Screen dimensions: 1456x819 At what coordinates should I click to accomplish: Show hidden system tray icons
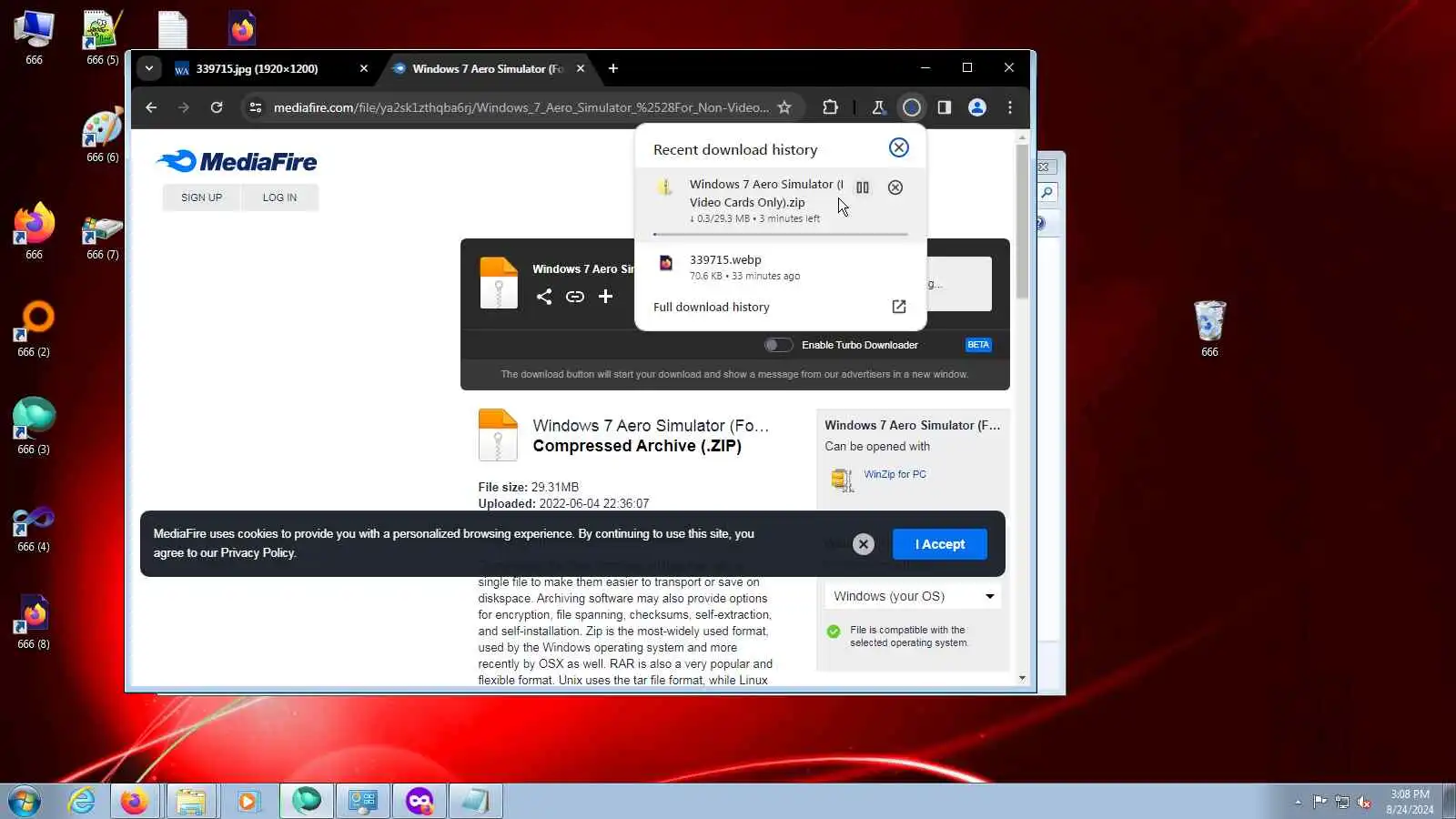[1298, 802]
